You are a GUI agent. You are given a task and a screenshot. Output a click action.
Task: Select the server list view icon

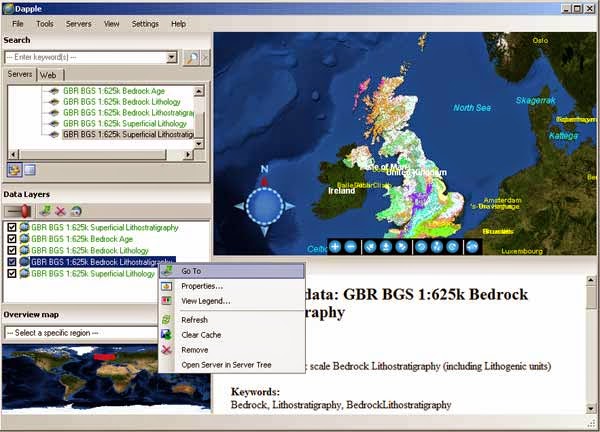click(x=30, y=170)
